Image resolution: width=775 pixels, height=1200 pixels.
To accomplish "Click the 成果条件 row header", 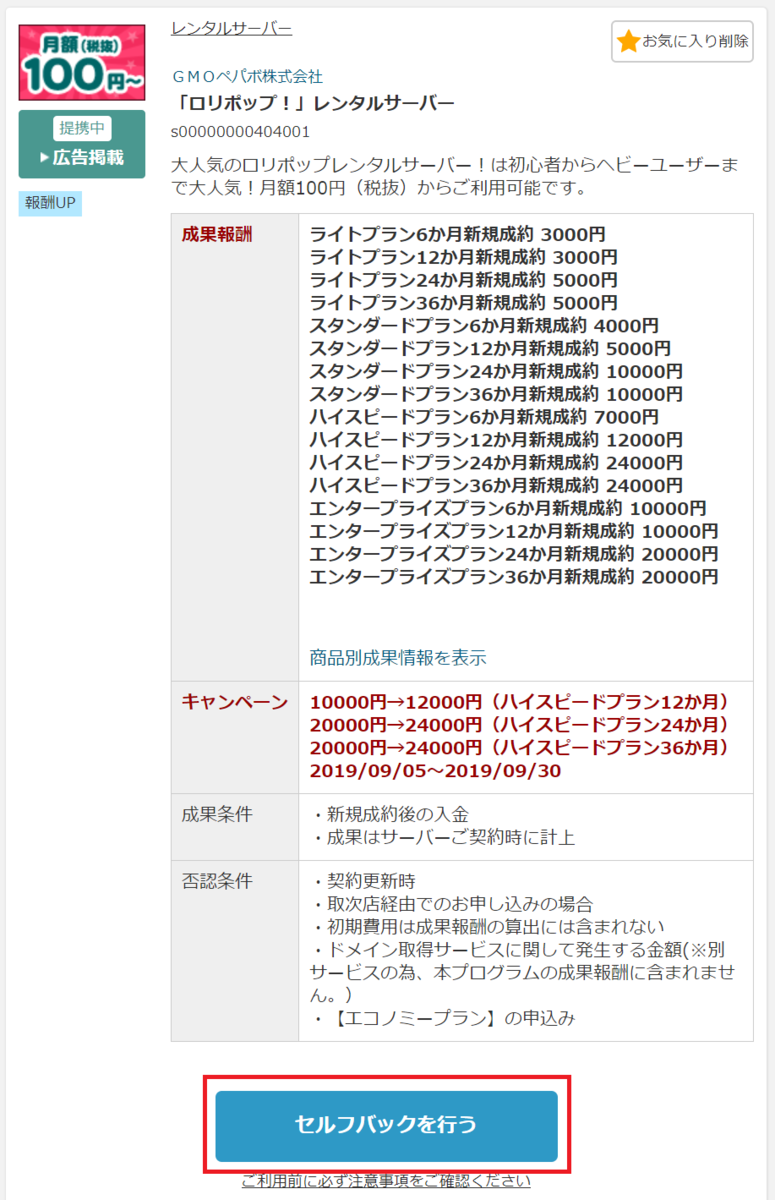I will pos(217,814).
